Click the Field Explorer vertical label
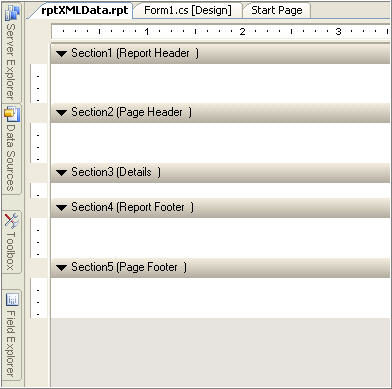This screenshot has height=389, width=392. click(x=11, y=343)
